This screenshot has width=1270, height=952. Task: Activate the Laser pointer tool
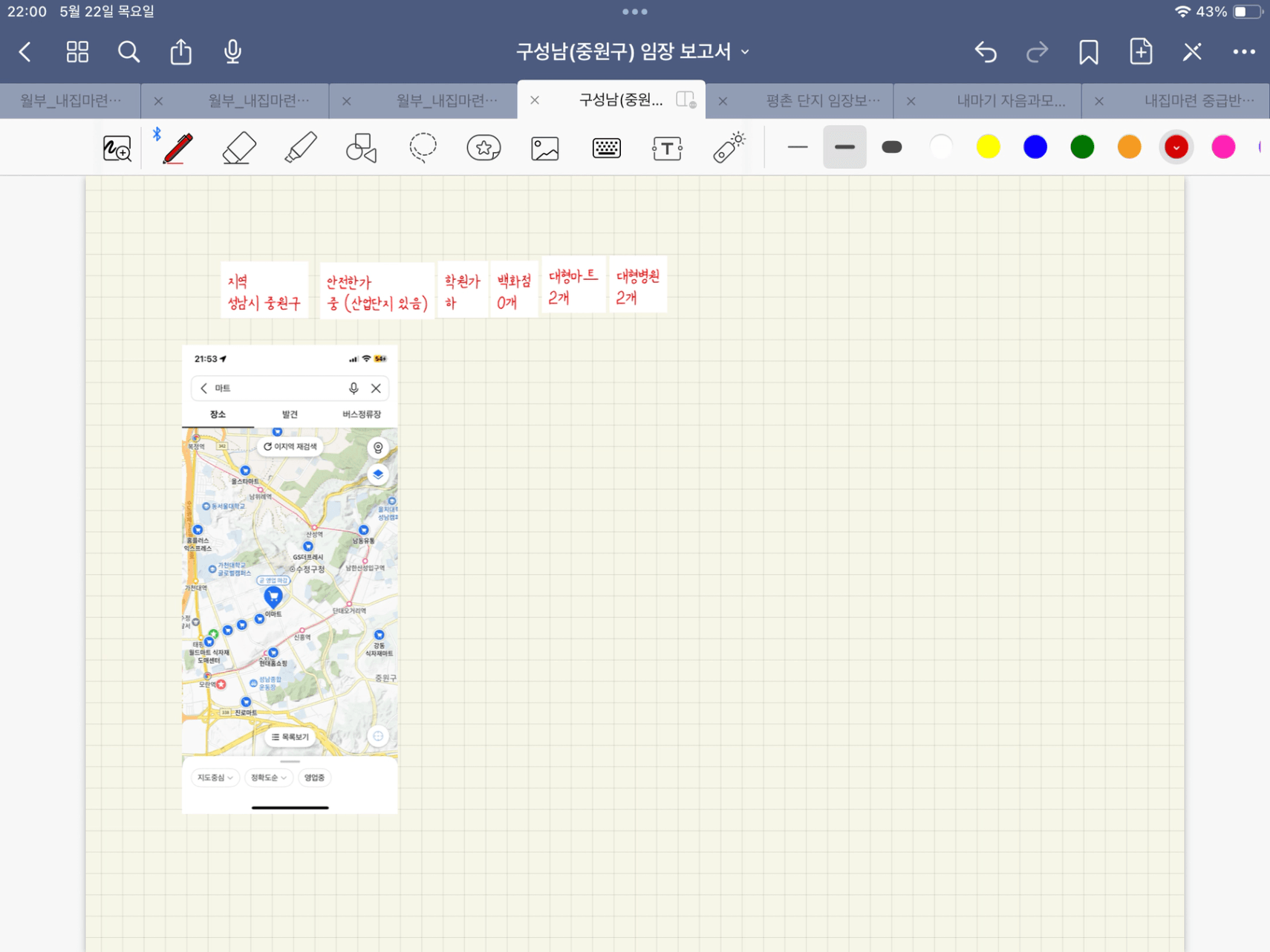(729, 147)
